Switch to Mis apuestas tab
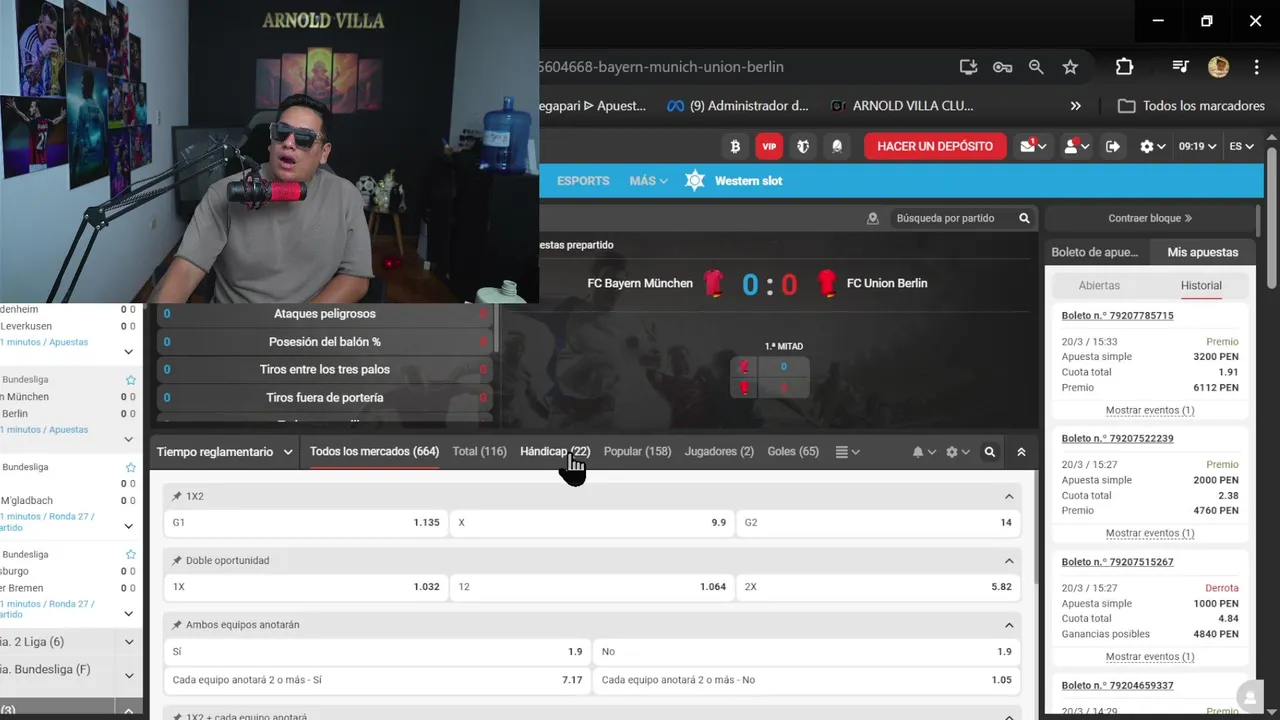The width and height of the screenshot is (1280, 720). [1203, 252]
